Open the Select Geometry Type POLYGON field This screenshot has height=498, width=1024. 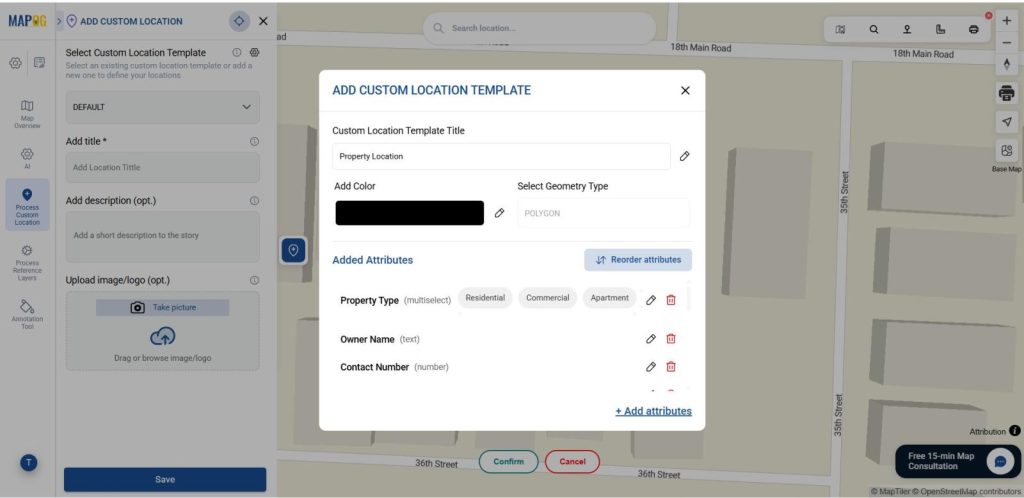tap(603, 213)
